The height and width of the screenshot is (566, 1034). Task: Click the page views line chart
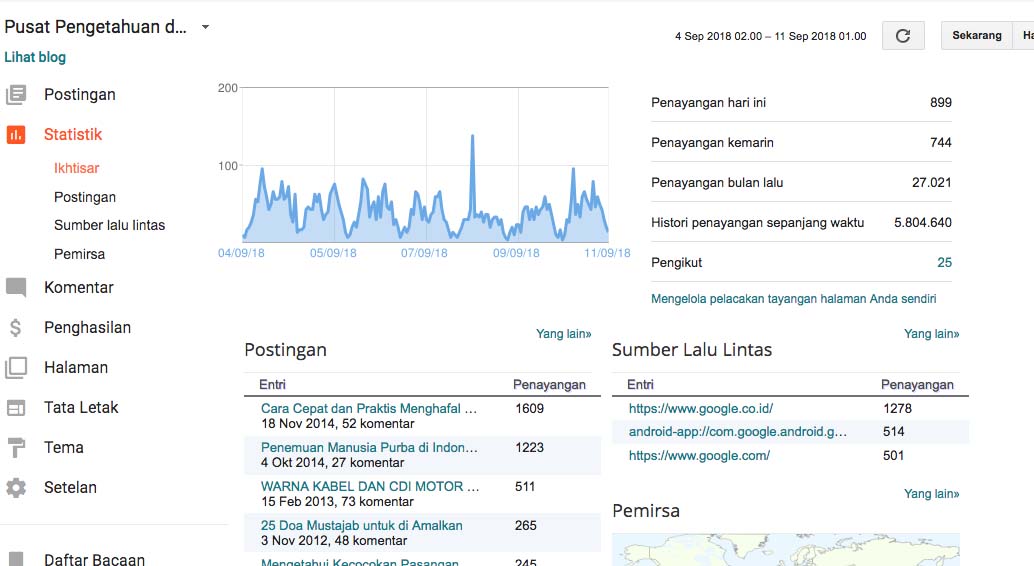[x=425, y=165]
